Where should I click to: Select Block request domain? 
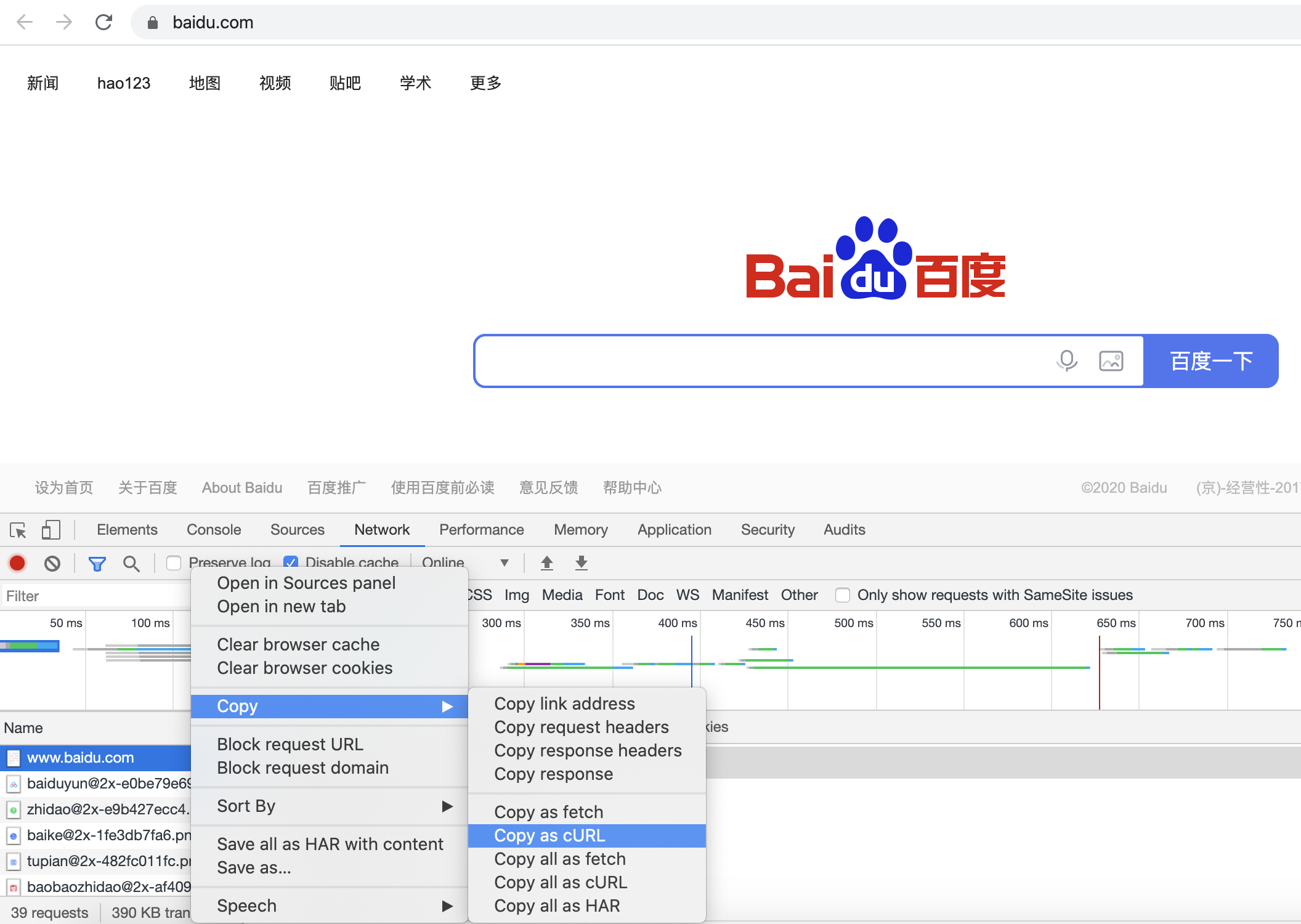click(x=330, y=768)
